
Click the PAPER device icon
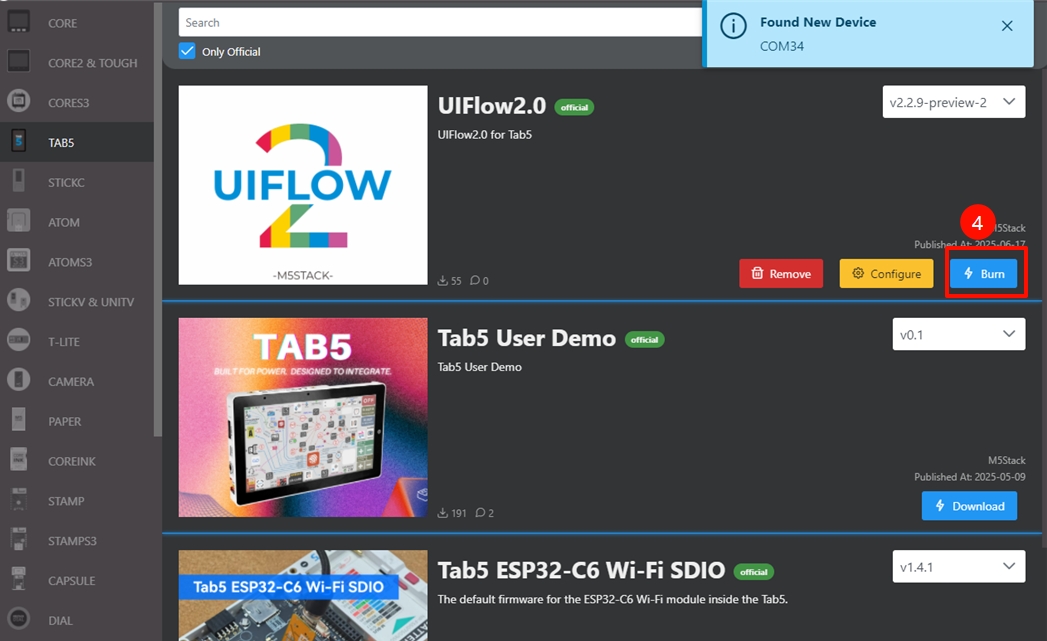[19, 421]
